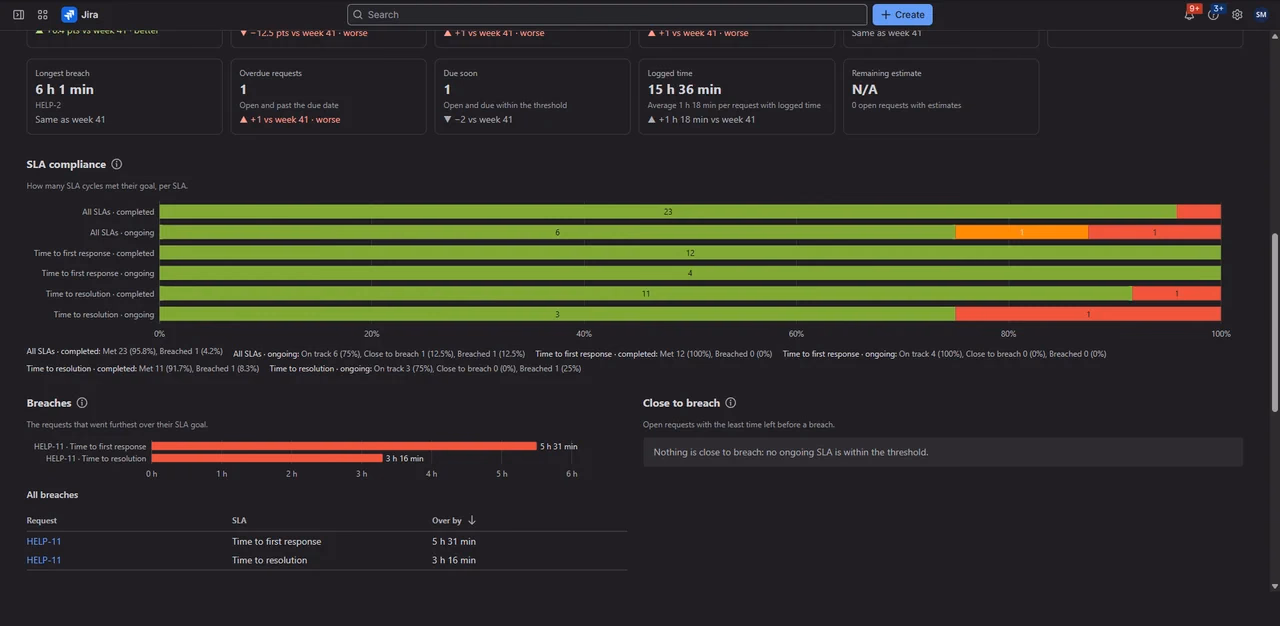This screenshot has width=1280, height=626.
Task: Open HELP-11 in Time to first response row
Action: click(x=44, y=541)
